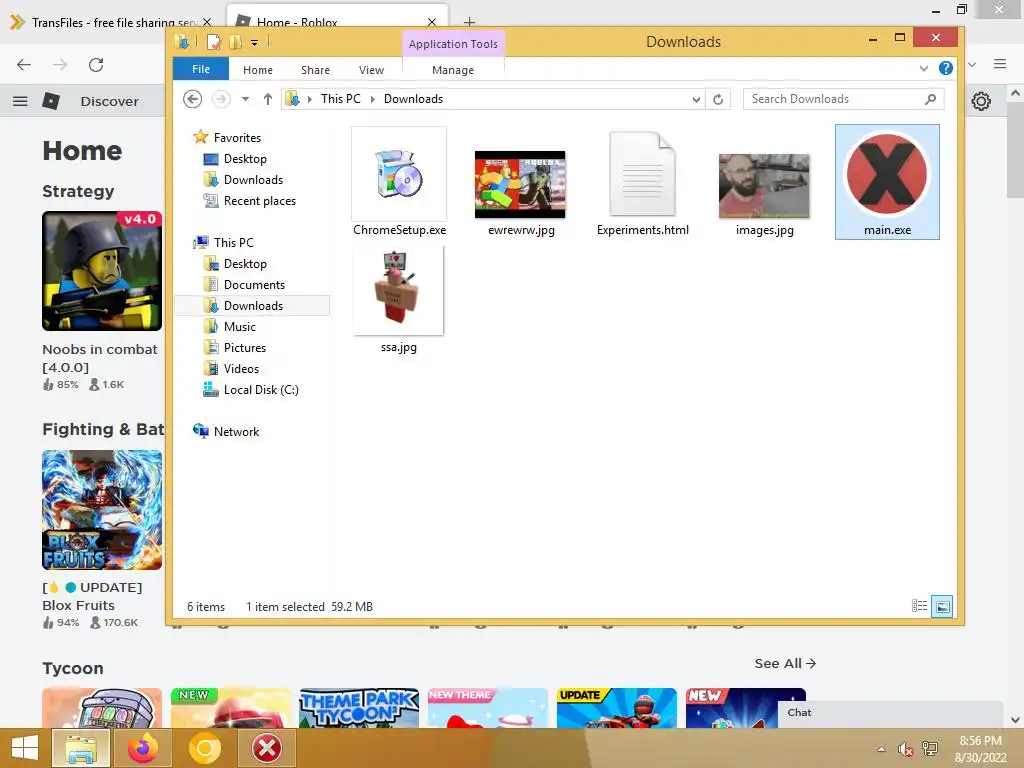The height and width of the screenshot is (768, 1024).
Task: Open File Explorer from taskbar
Action: [x=80, y=748]
